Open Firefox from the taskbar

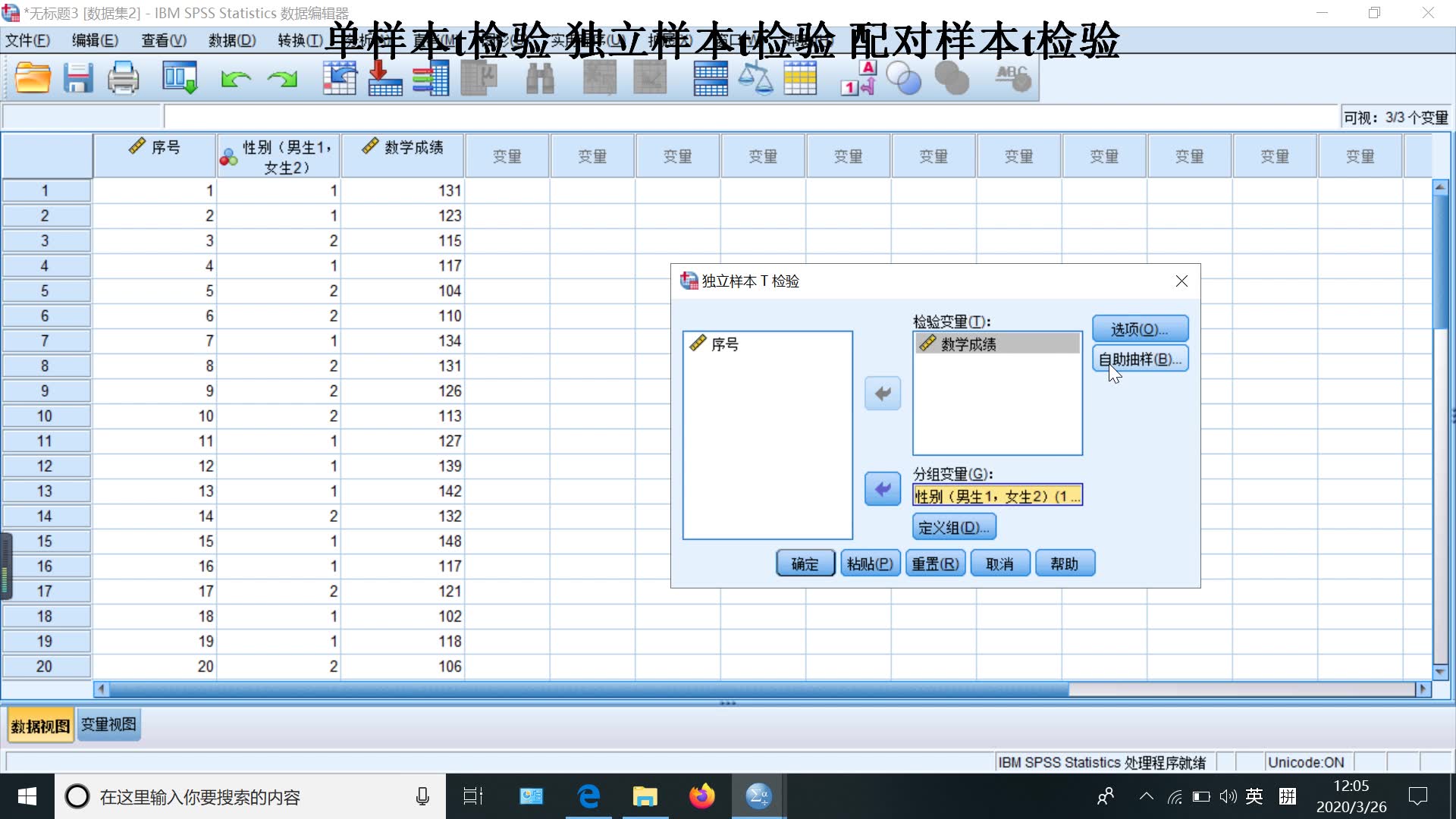click(x=701, y=796)
